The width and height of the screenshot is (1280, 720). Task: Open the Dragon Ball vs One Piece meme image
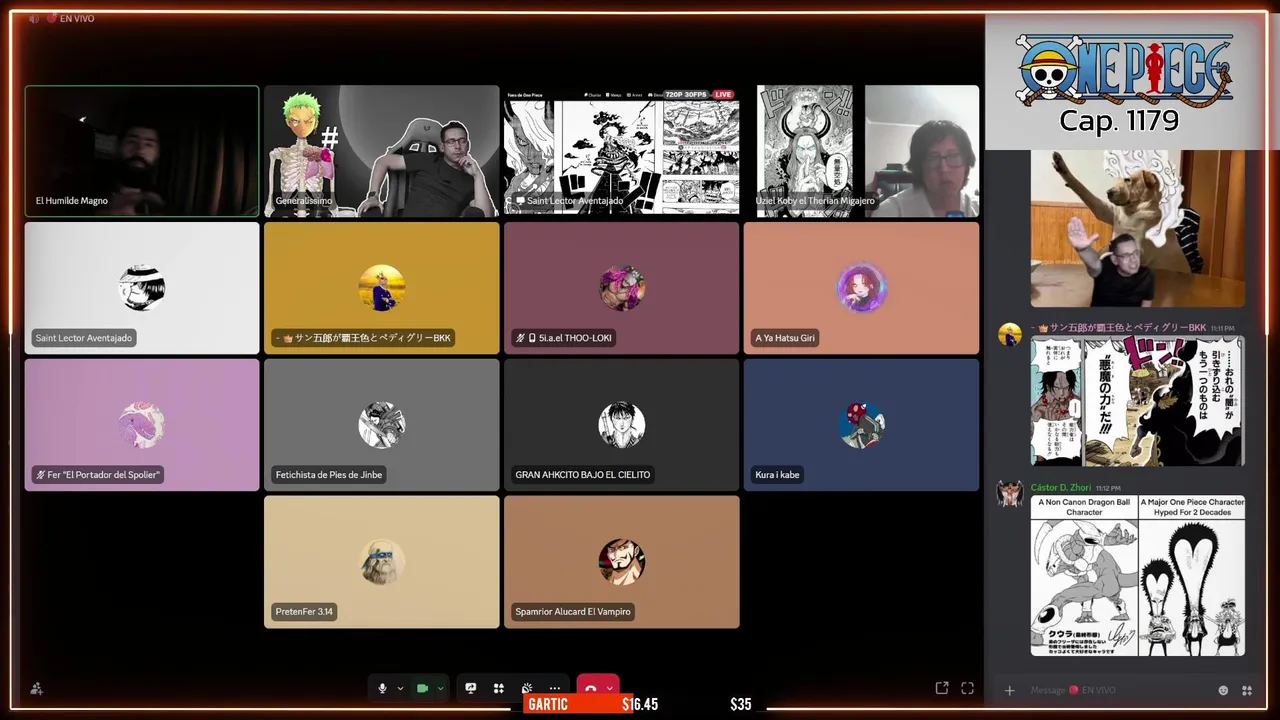pyautogui.click(x=1138, y=575)
